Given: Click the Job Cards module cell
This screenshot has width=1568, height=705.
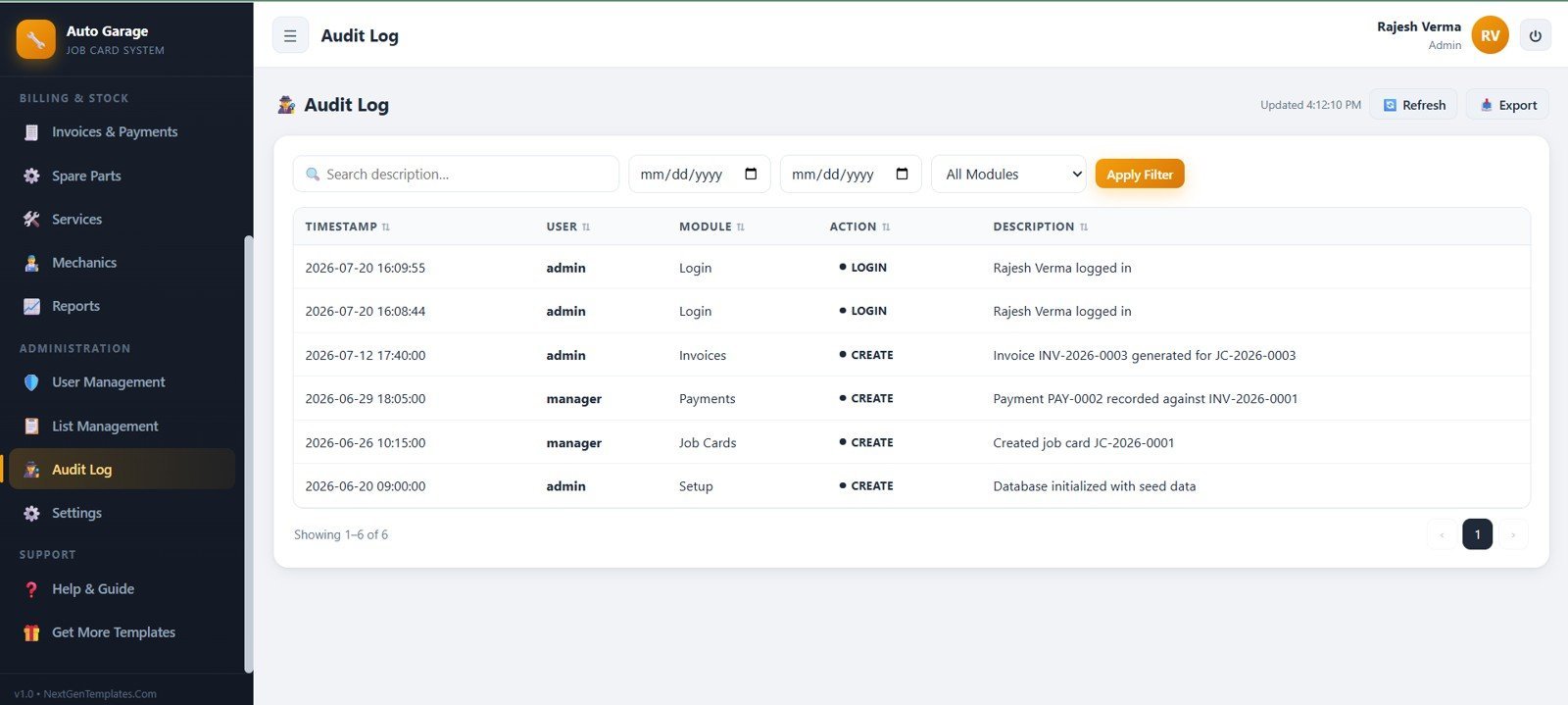Looking at the screenshot, I should coord(708,443).
